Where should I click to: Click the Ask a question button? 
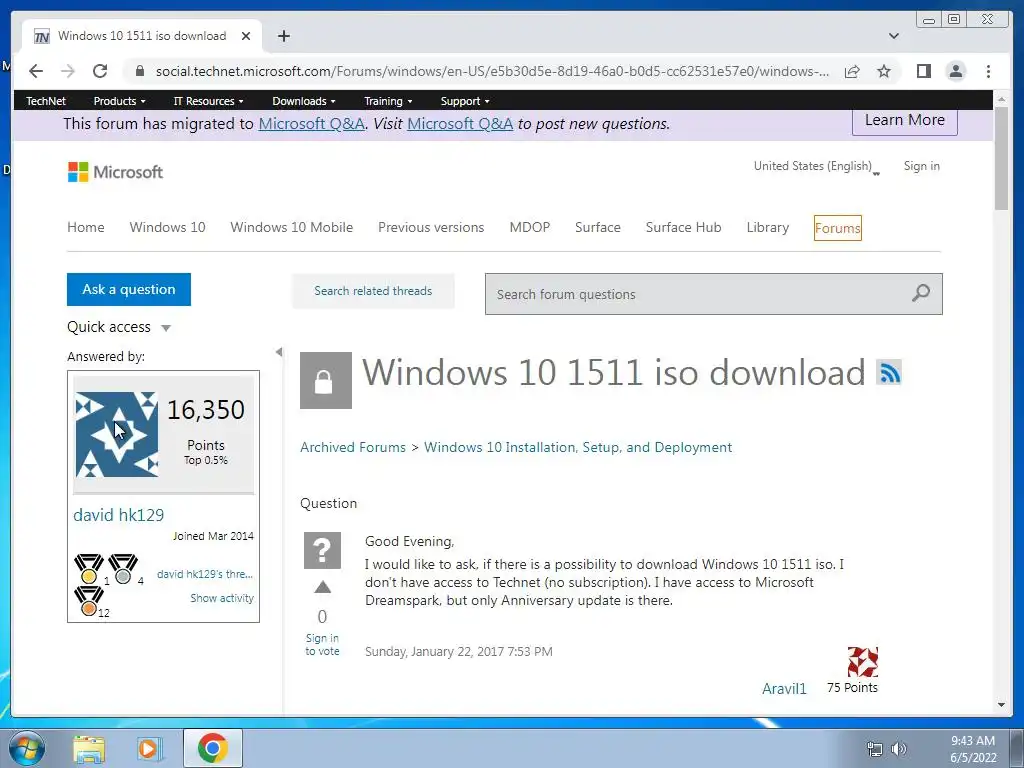tap(129, 289)
